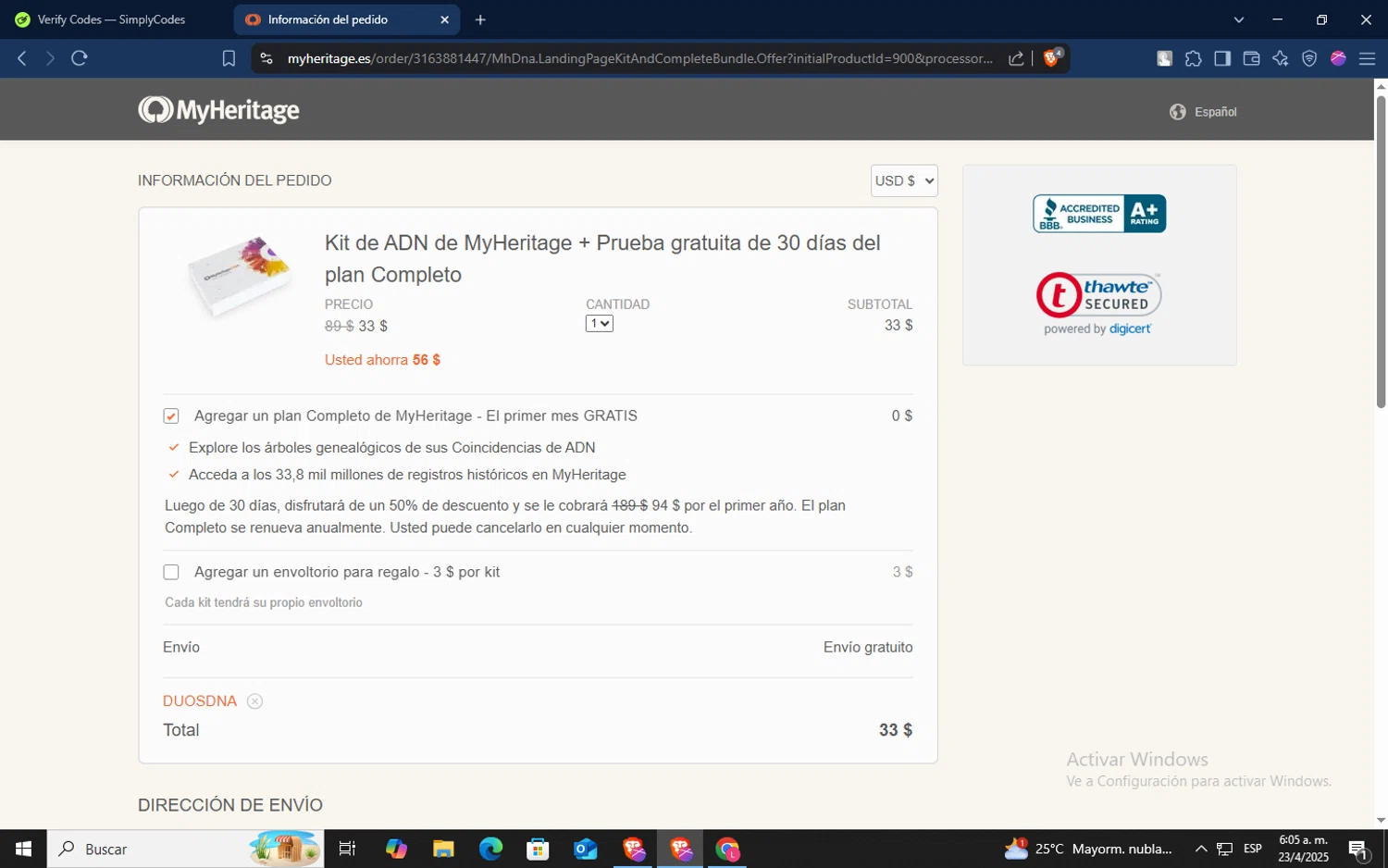Close the Información del pedido tab
Image resolution: width=1388 pixels, height=868 pixels.
click(x=444, y=19)
